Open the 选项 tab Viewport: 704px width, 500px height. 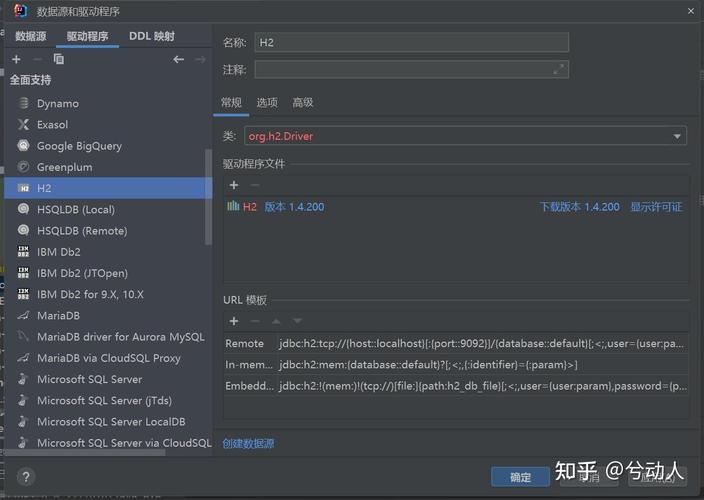(267, 103)
